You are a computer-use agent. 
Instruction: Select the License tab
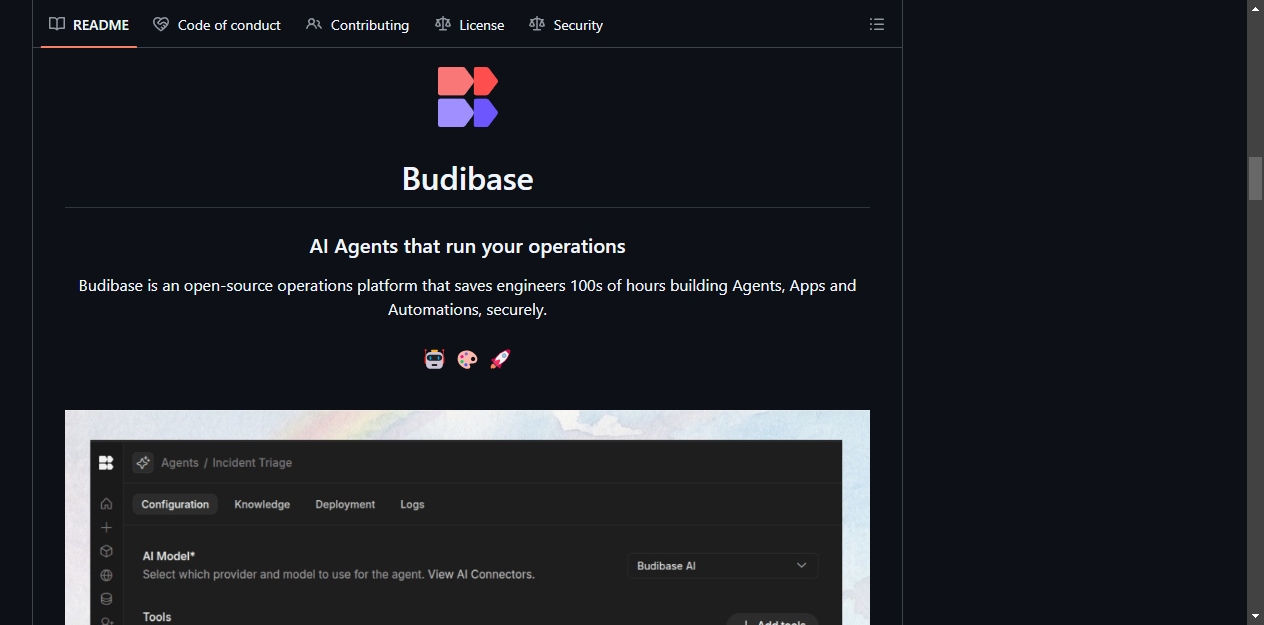[470, 25]
